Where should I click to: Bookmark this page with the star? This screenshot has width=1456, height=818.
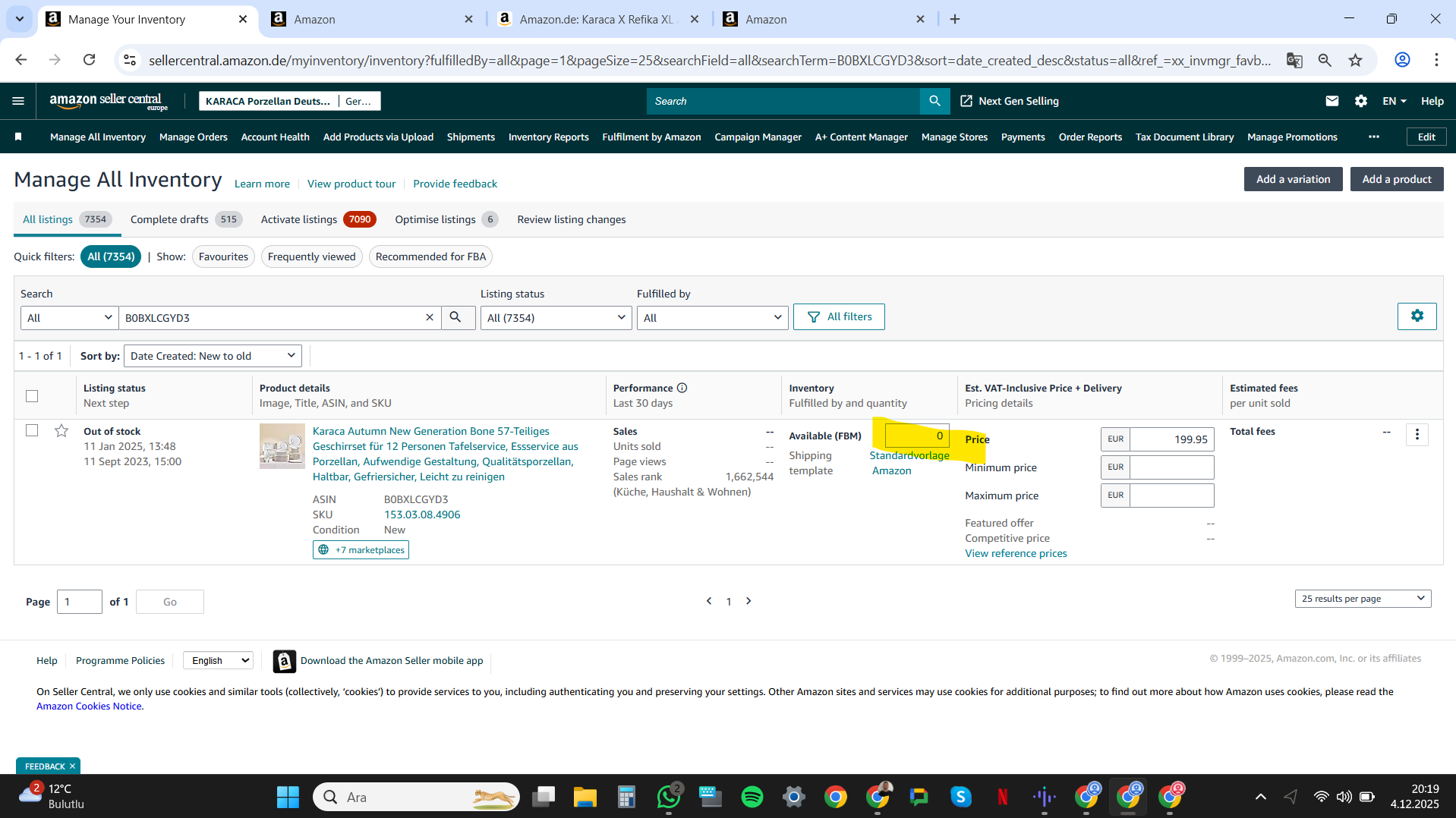(x=1355, y=60)
